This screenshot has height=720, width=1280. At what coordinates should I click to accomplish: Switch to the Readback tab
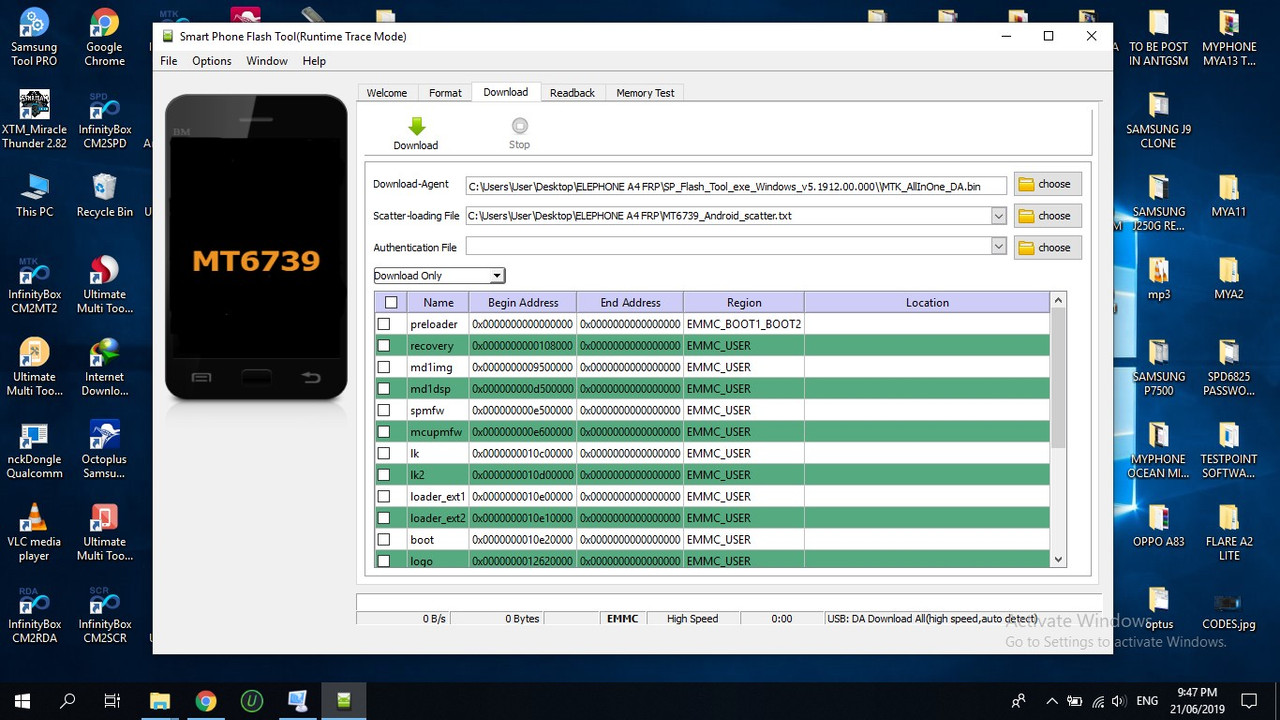pyautogui.click(x=572, y=93)
